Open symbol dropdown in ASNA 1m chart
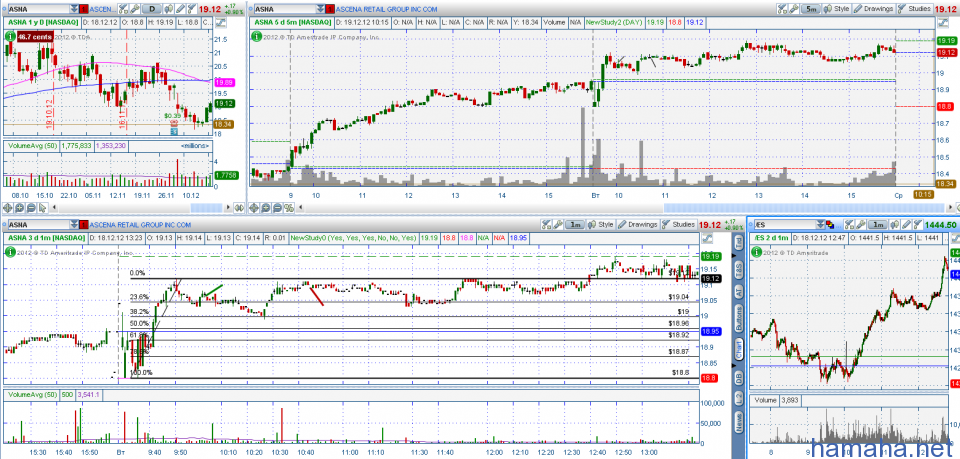Viewport: 960px width, 459px height. (x=73, y=225)
